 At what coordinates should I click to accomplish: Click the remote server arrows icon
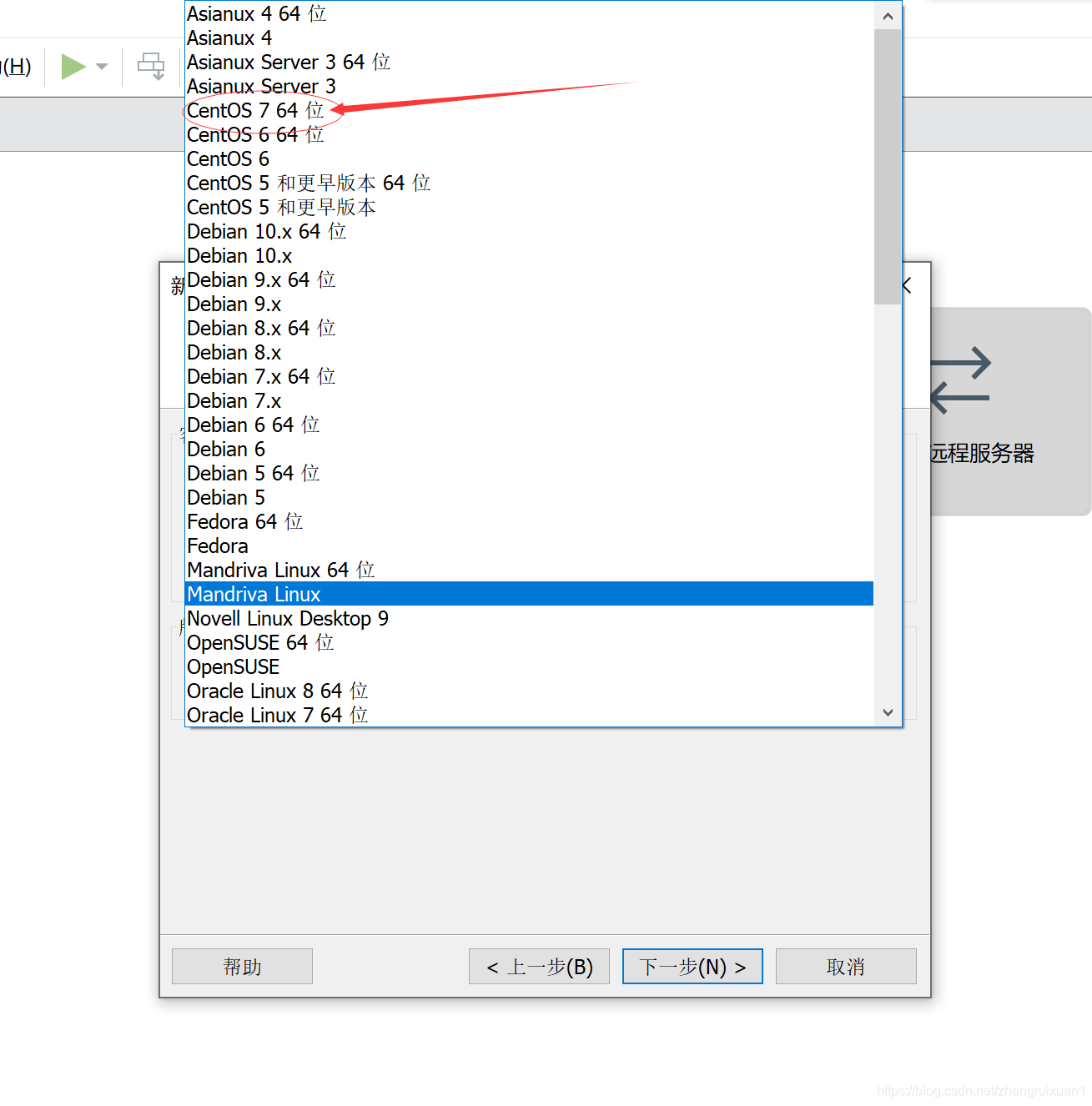pyautogui.click(x=960, y=381)
